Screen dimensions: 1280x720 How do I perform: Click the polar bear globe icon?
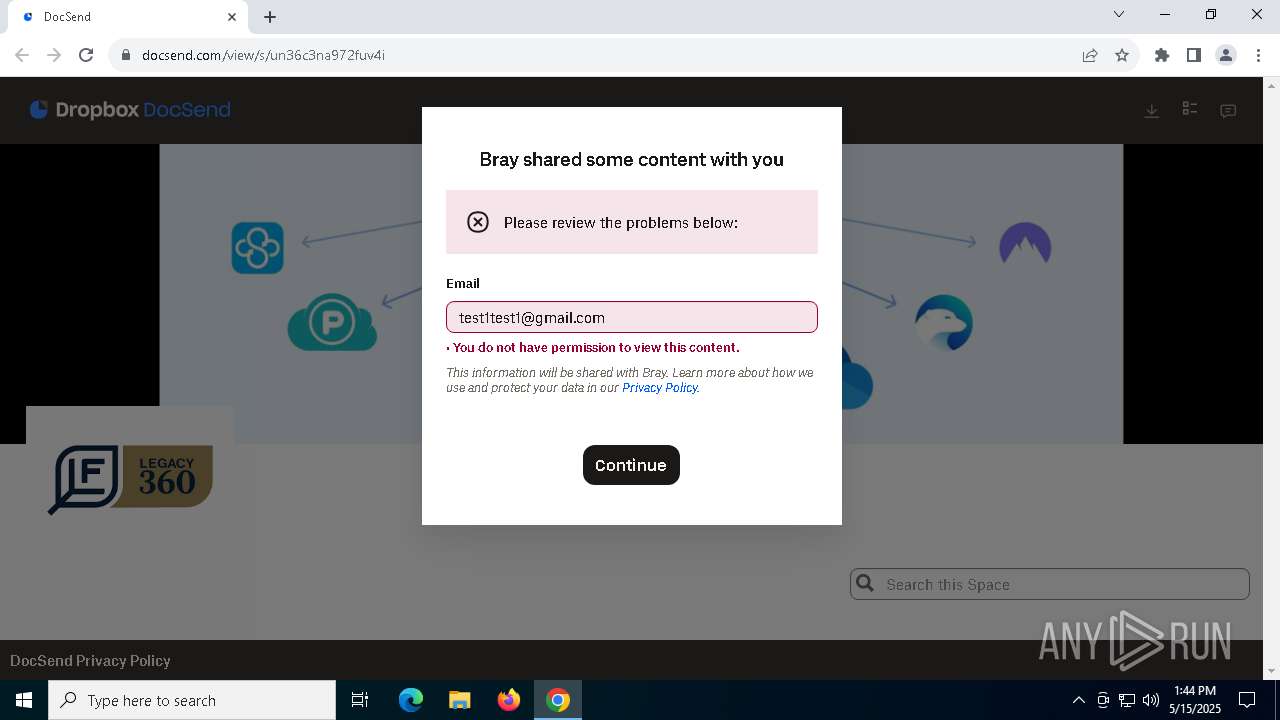[944, 323]
